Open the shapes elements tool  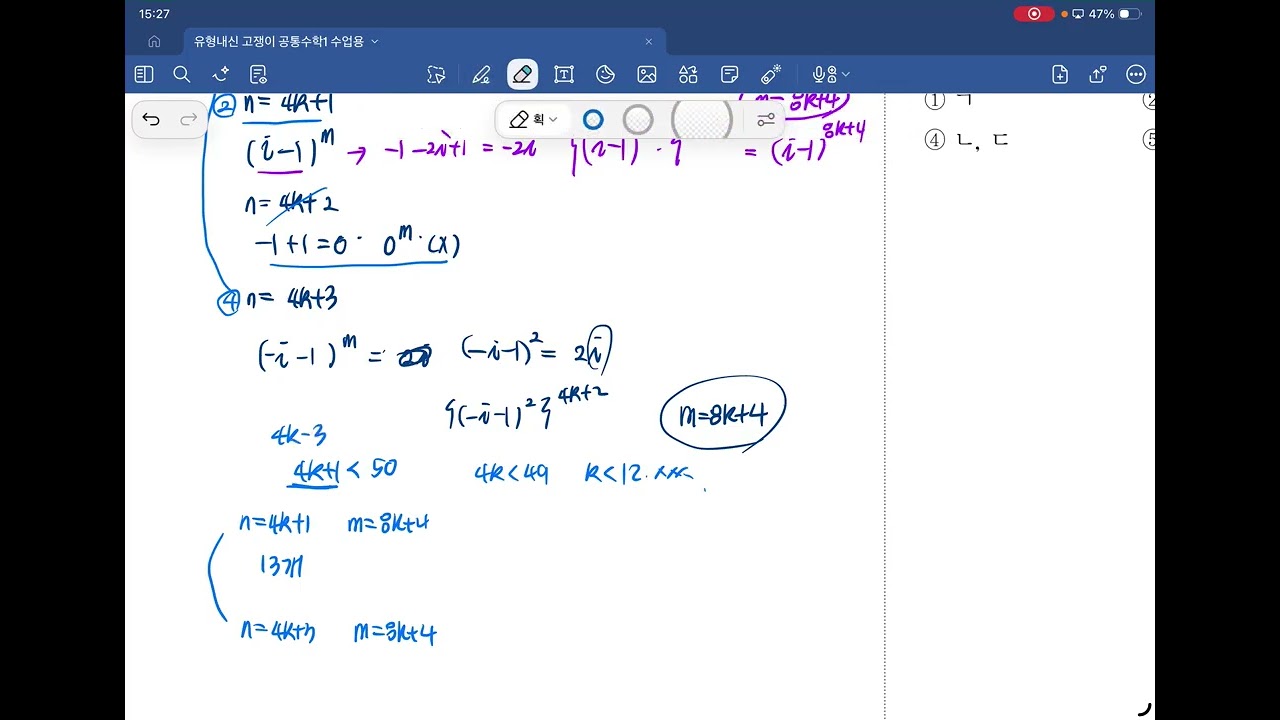688,74
